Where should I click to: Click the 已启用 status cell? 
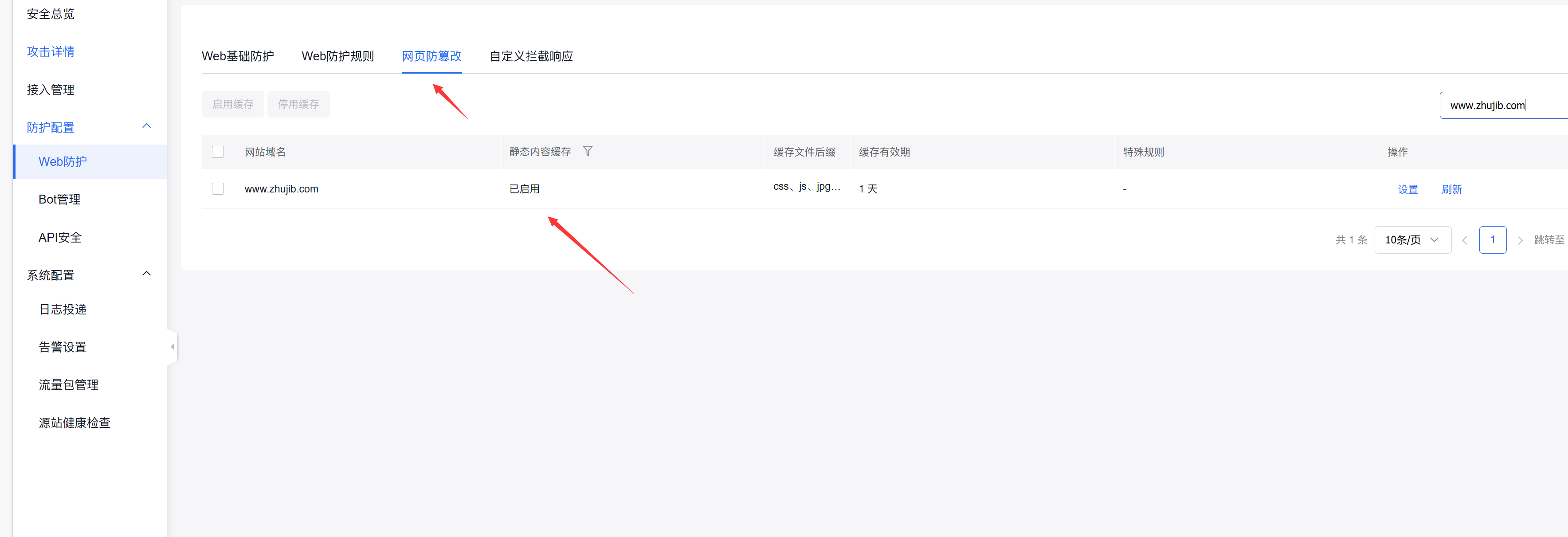click(x=524, y=189)
